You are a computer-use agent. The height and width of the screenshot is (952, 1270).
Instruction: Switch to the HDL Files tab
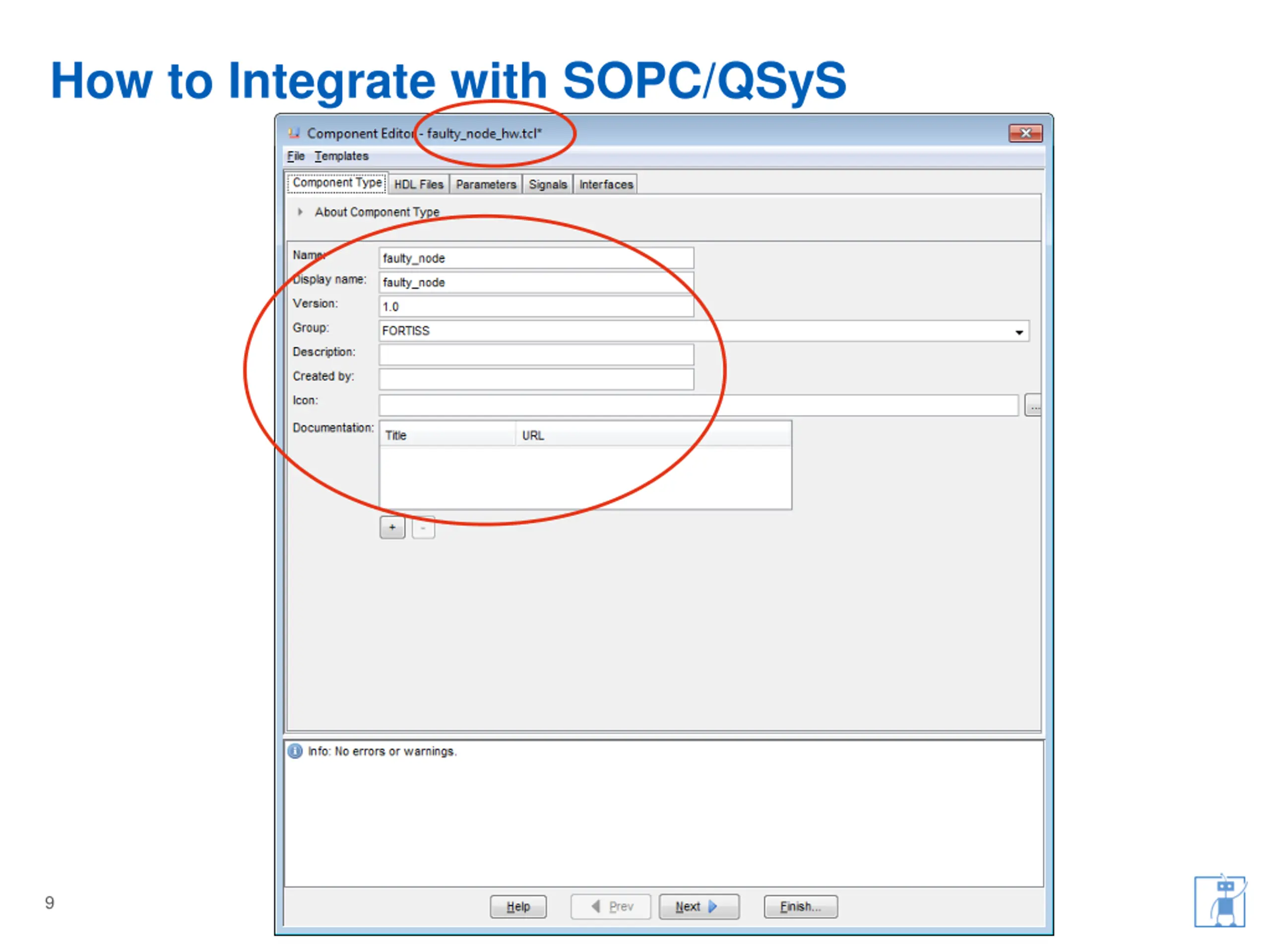coord(419,184)
